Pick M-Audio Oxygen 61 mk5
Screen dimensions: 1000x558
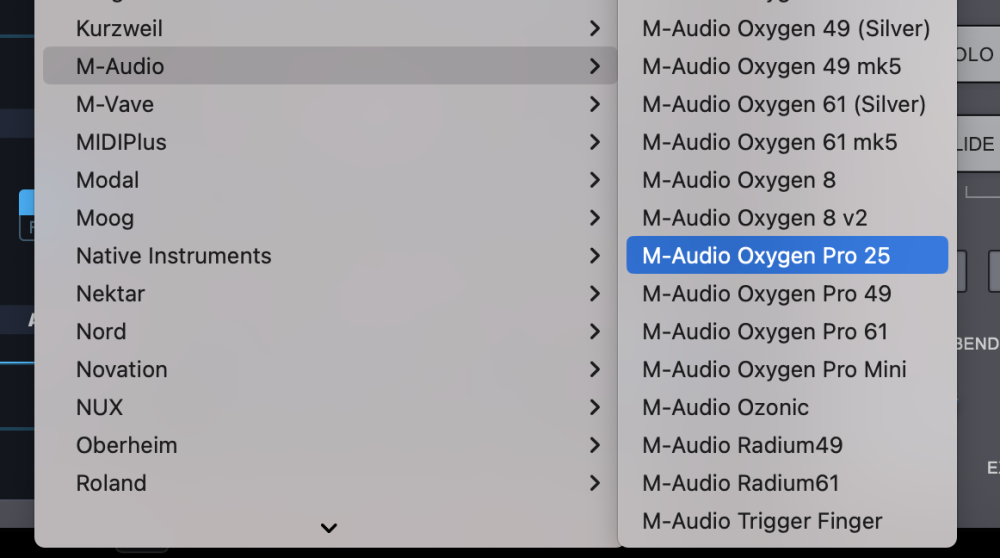click(770, 142)
